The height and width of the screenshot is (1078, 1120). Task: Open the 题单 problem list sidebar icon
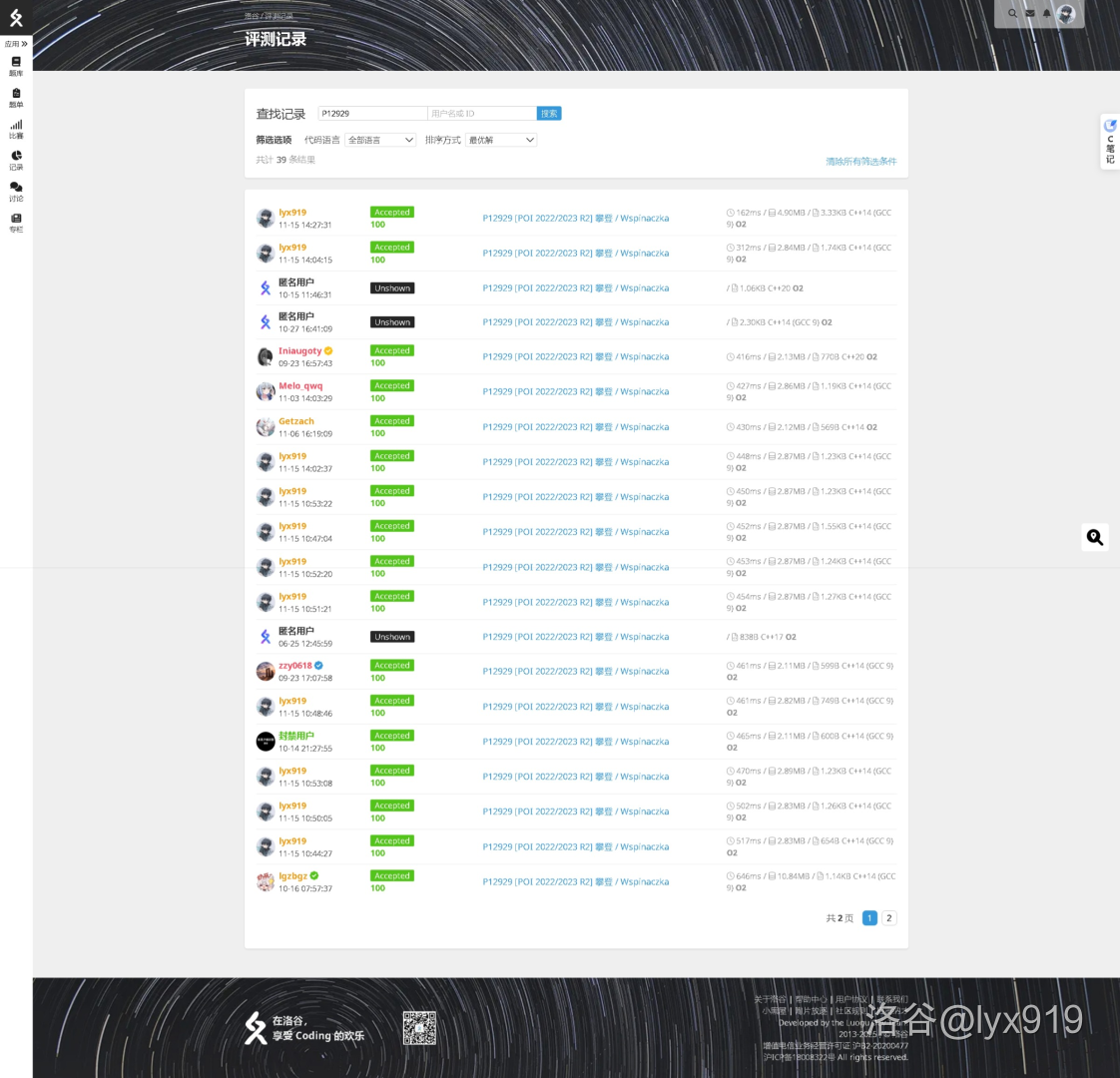(16, 97)
